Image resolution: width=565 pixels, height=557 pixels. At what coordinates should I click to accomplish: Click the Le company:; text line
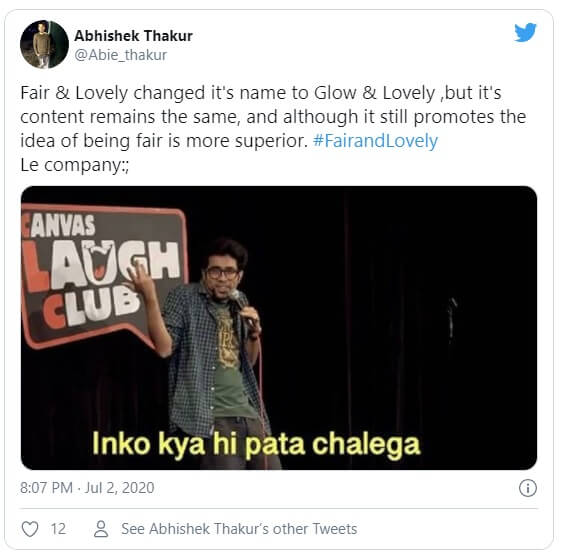(75, 165)
